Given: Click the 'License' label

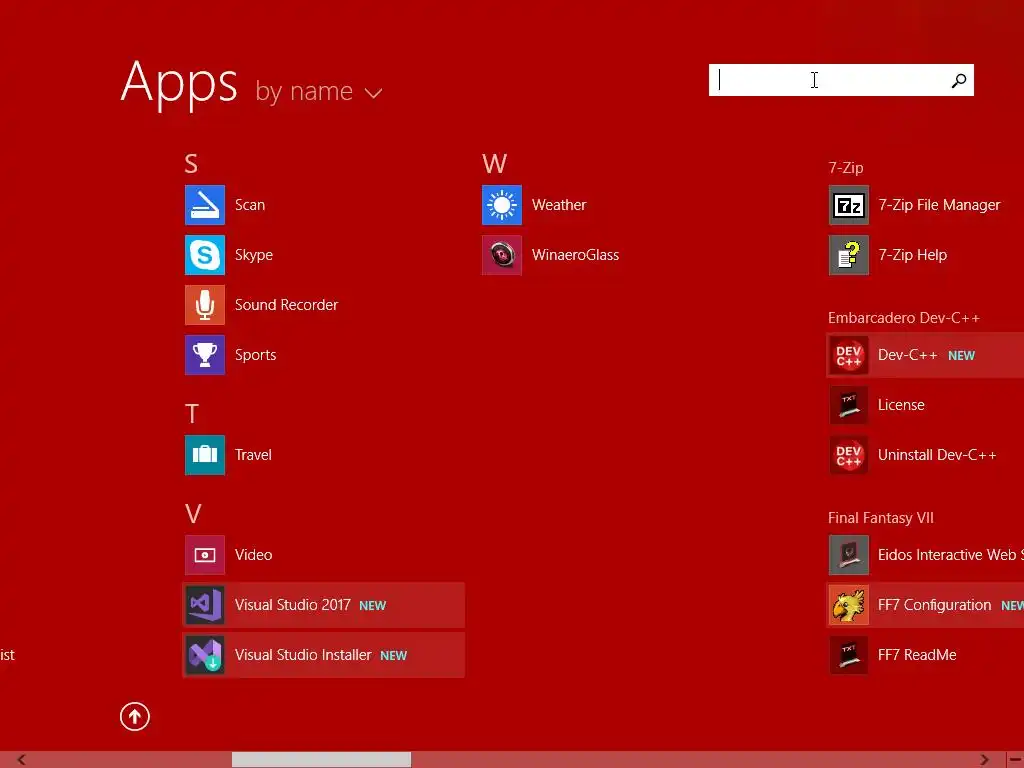Looking at the screenshot, I should click(x=901, y=405).
